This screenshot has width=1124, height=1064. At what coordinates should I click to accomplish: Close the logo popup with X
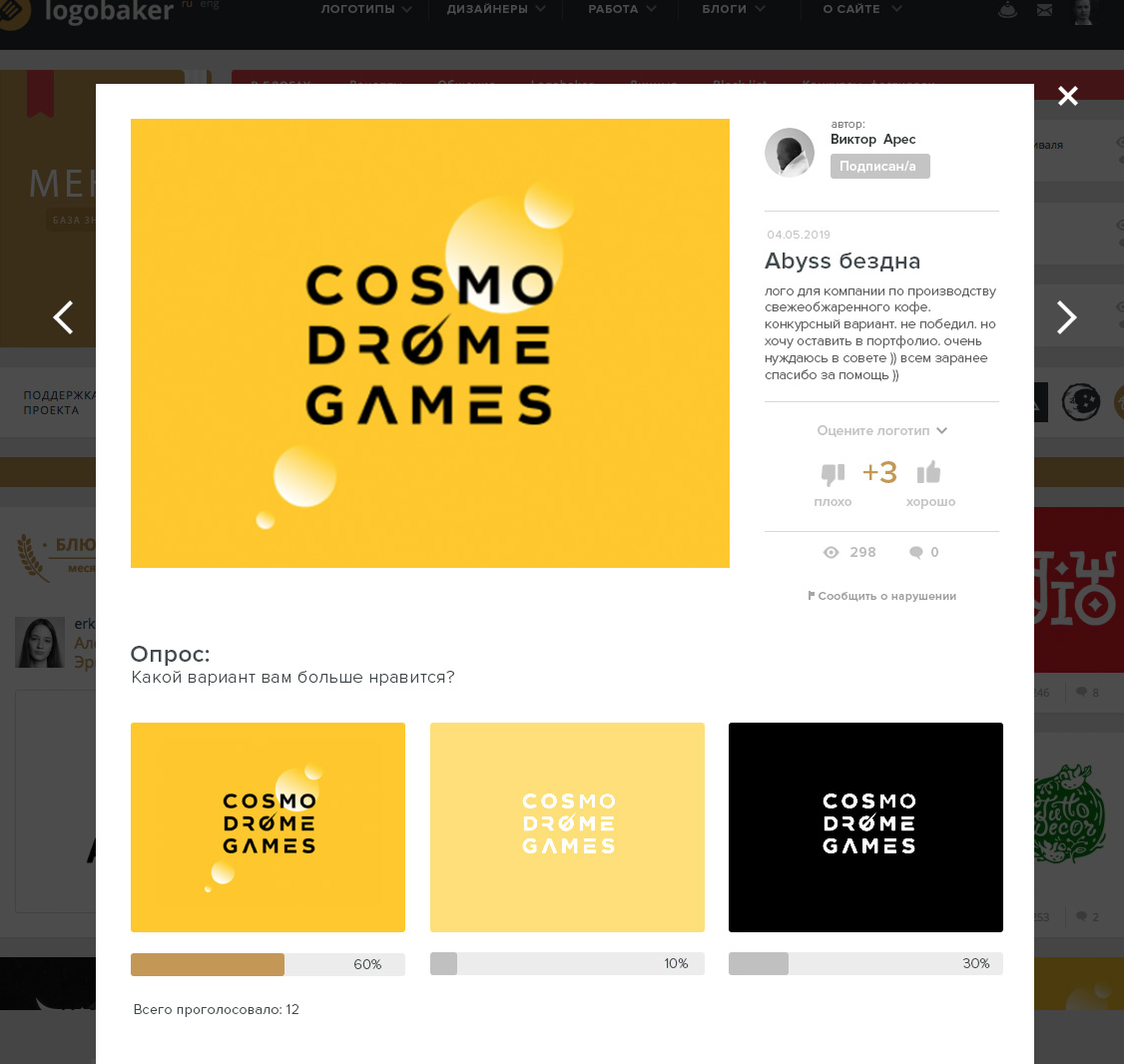(x=1068, y=96)
